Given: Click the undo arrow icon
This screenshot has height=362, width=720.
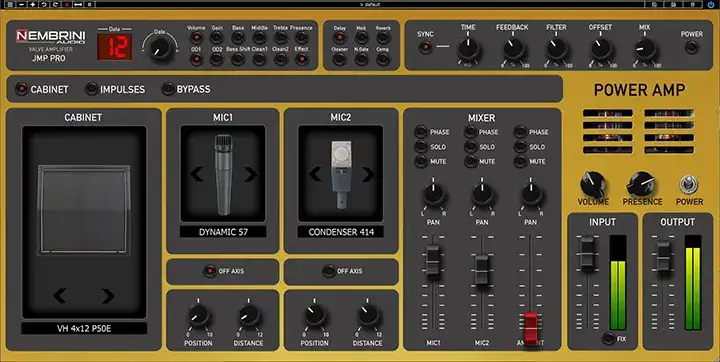Looking at the screenshot, I should coord(44,4).
